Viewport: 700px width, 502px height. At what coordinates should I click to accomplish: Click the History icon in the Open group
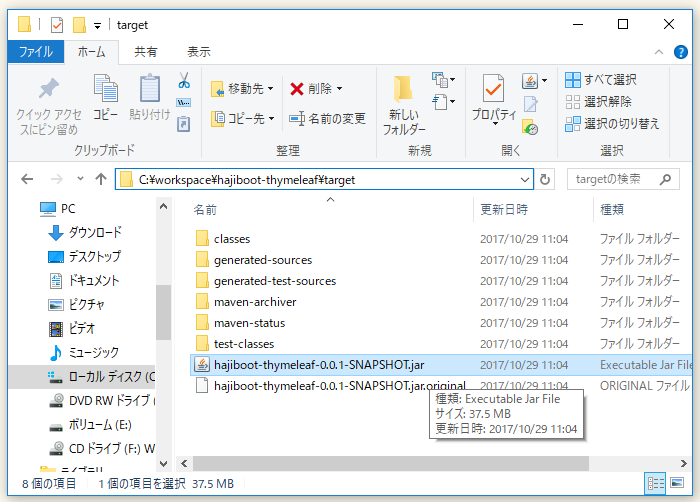click(x=530, y=127)
